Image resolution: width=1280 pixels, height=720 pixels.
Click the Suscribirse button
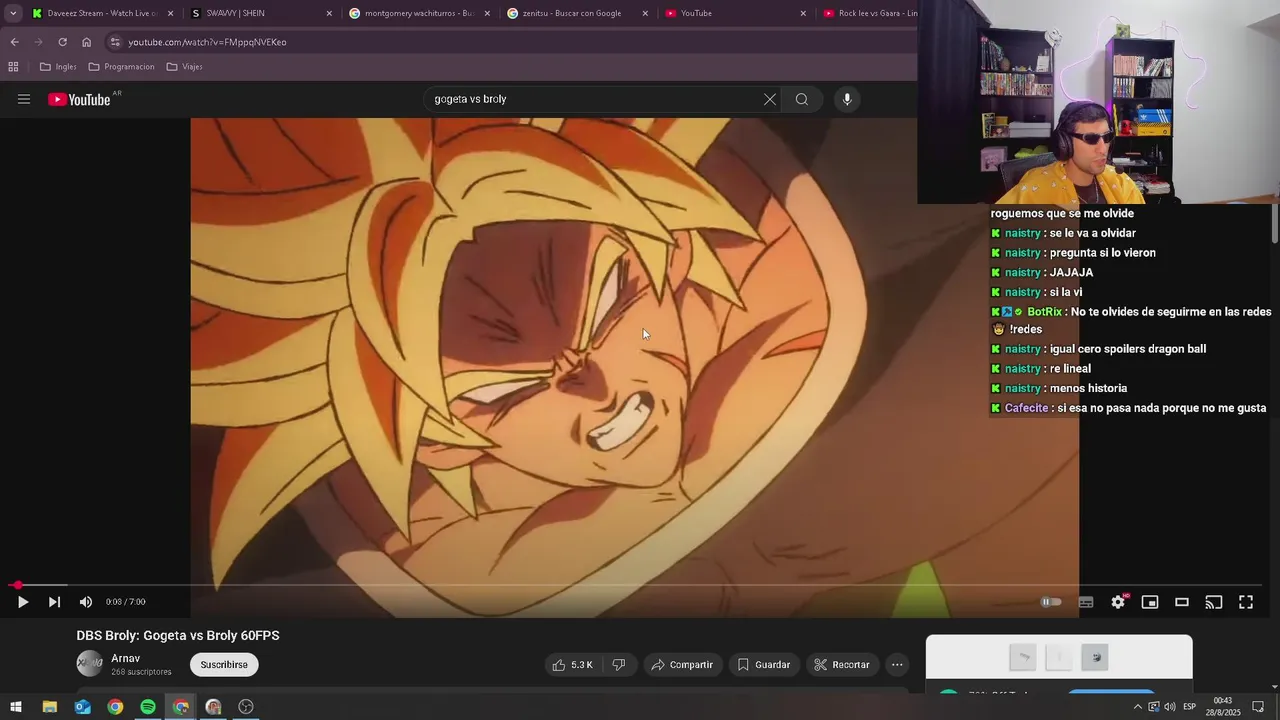pyautogui.click(x=224, y=664)
